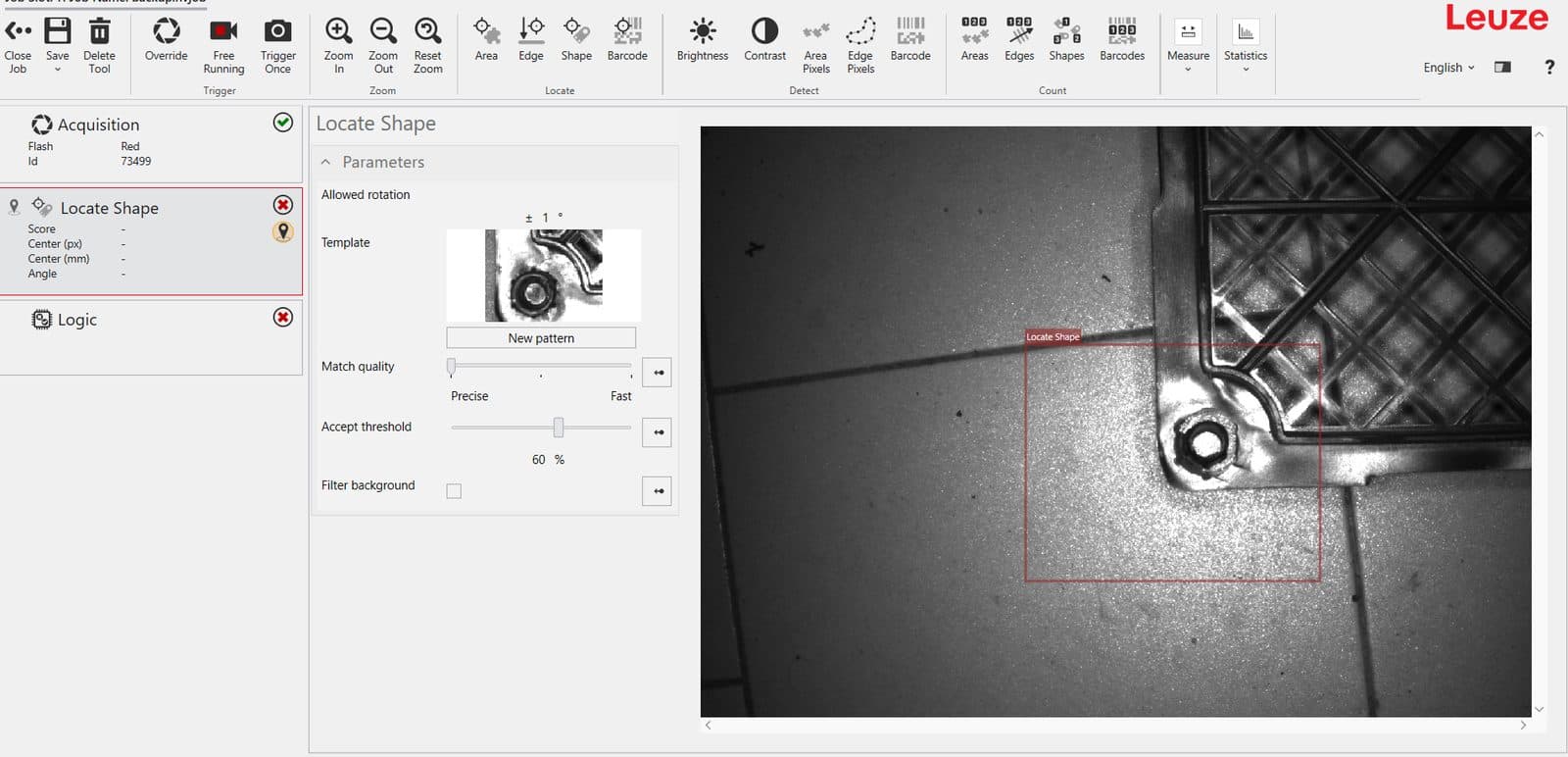Click the red error status on Locate Shape
Image resolution: width=1568 pixels, height=757 pixels.
pyautogui.click(x=283, y=205)
